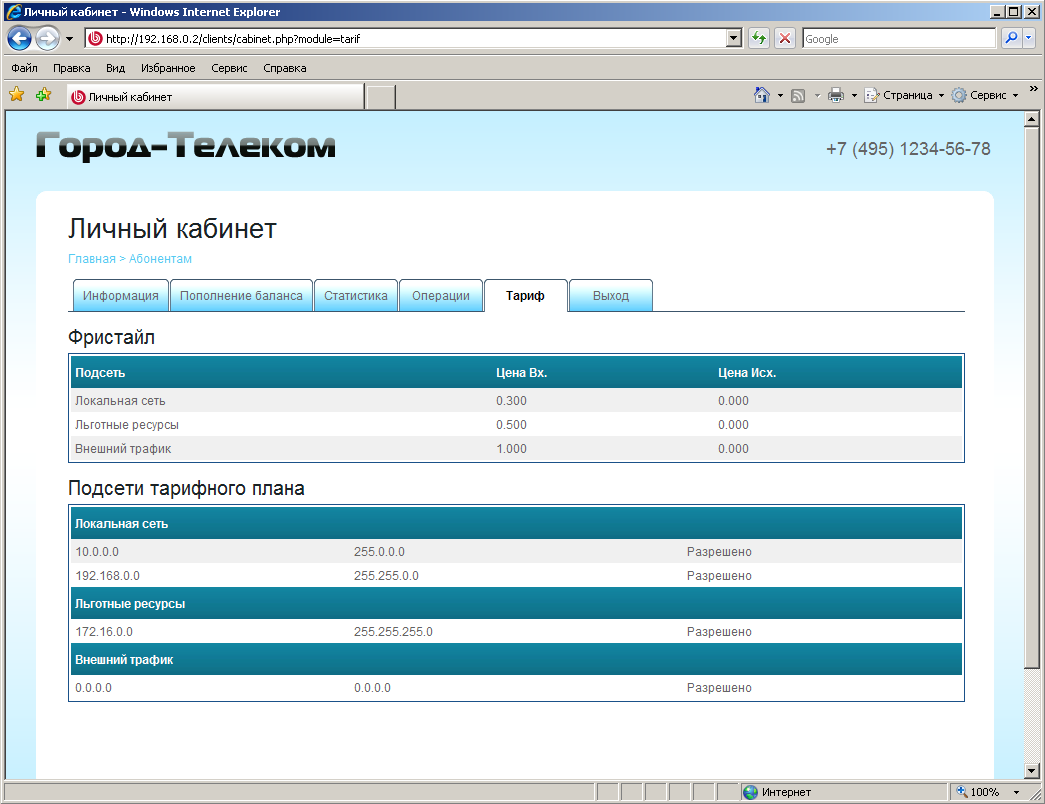Click the Главная breadcrumb link

(x=92, y=259)
